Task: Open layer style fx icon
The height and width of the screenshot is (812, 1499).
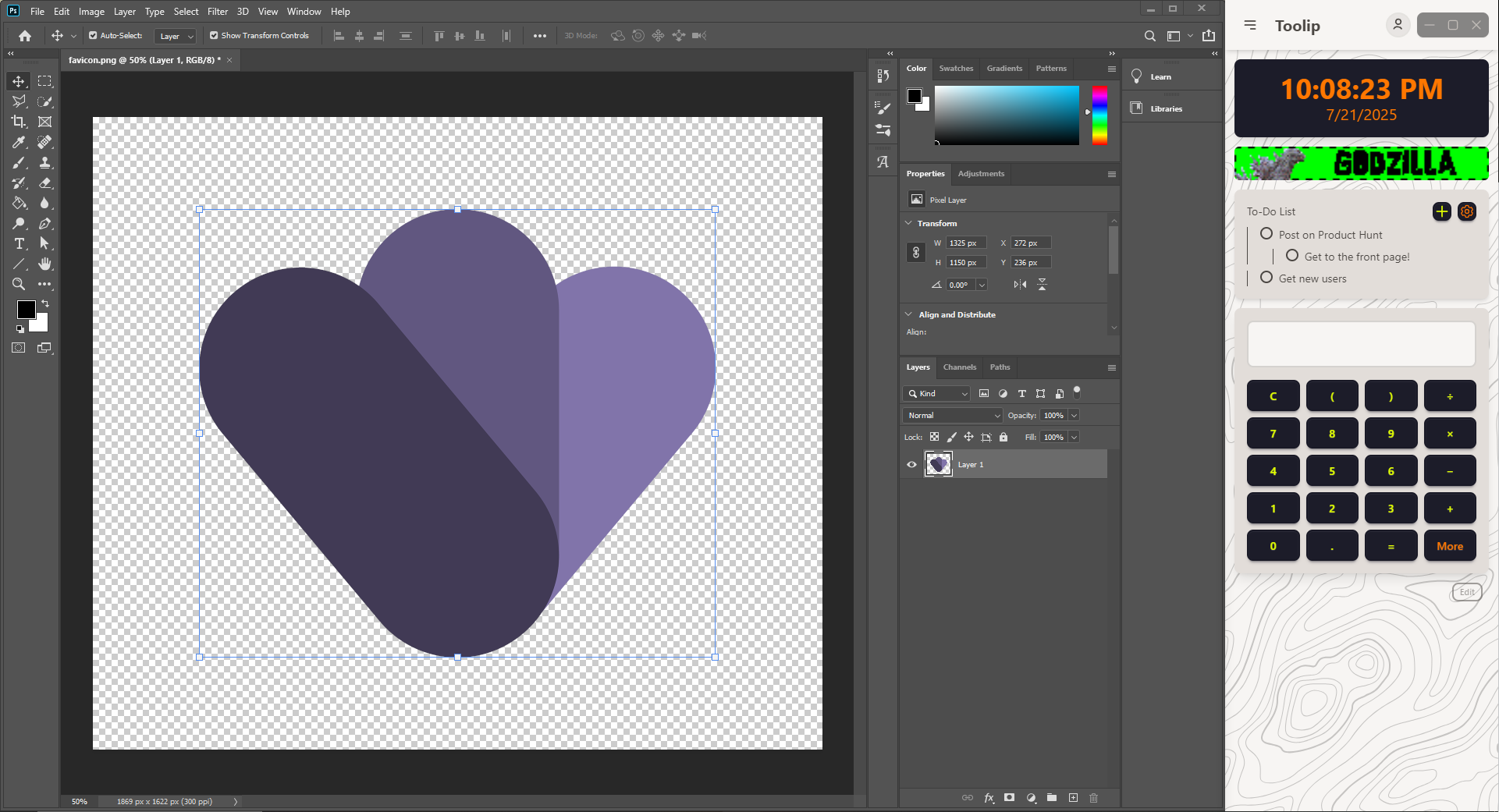Action: point(989,797)
